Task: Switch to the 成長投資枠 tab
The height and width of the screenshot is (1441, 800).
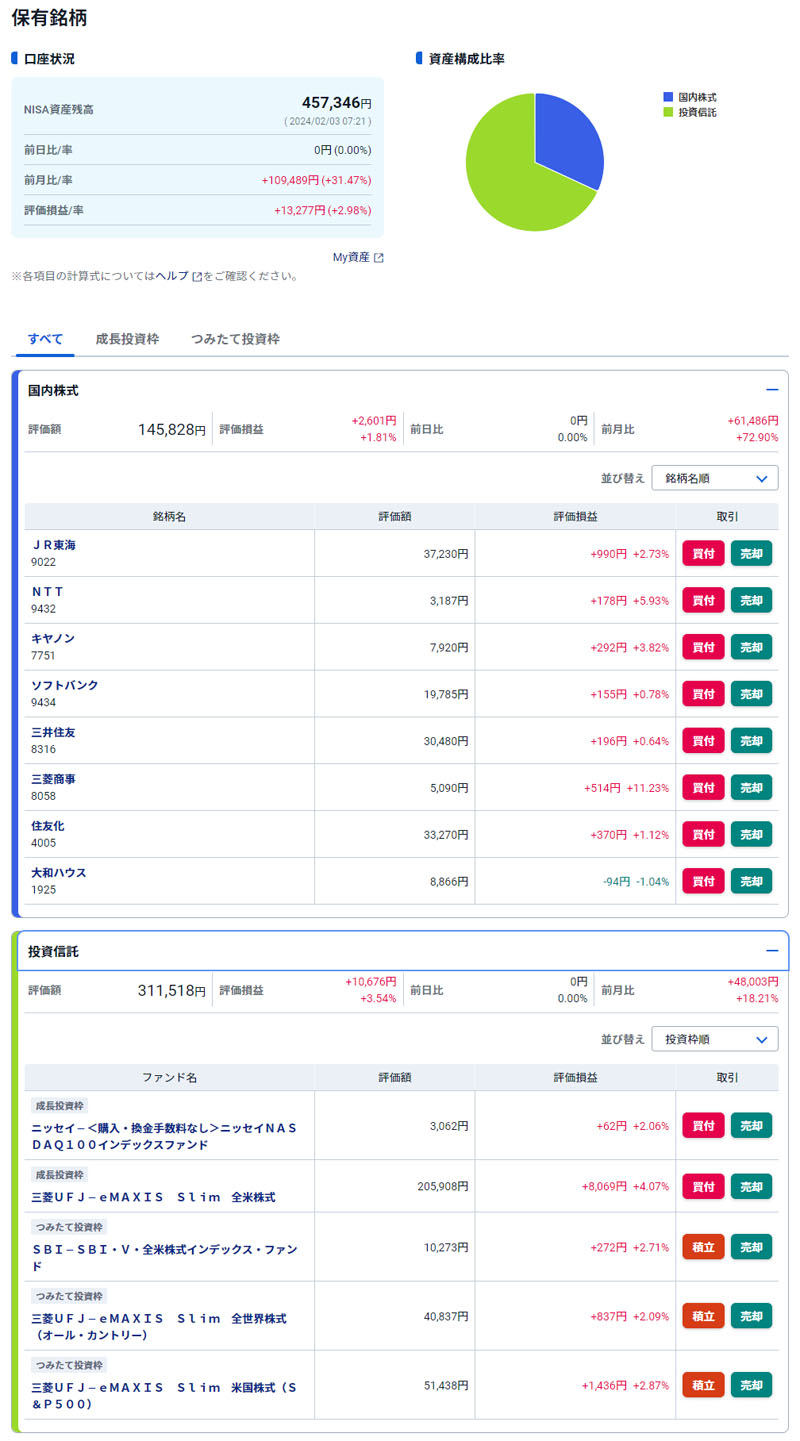Action: click(127, 339)
